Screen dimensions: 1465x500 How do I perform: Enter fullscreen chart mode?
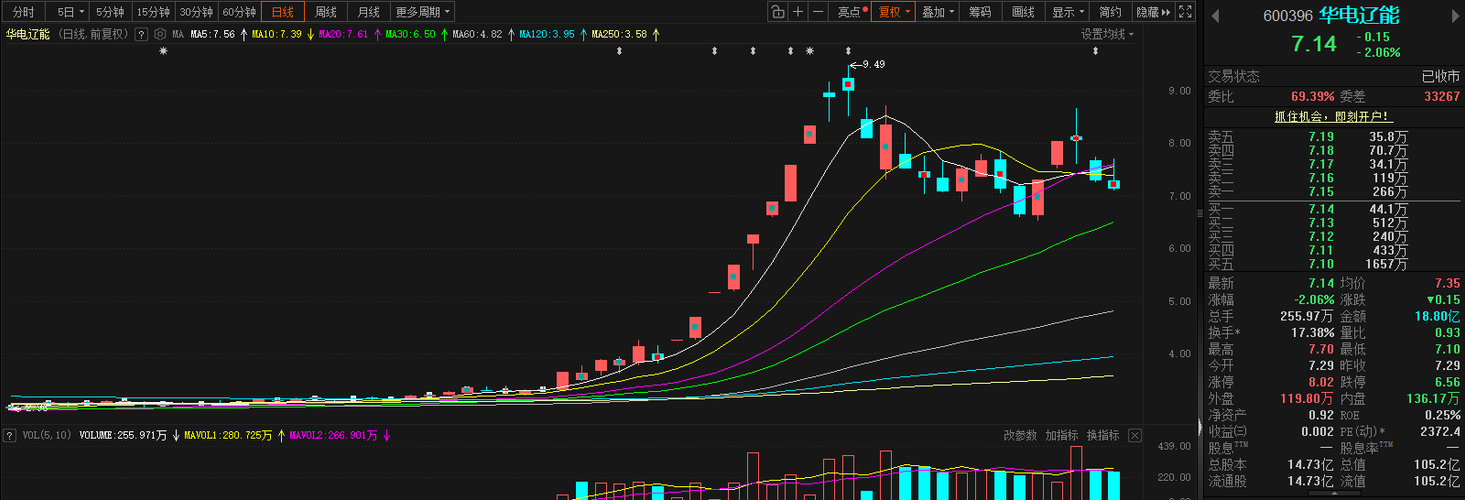(x=1185, y=12)
